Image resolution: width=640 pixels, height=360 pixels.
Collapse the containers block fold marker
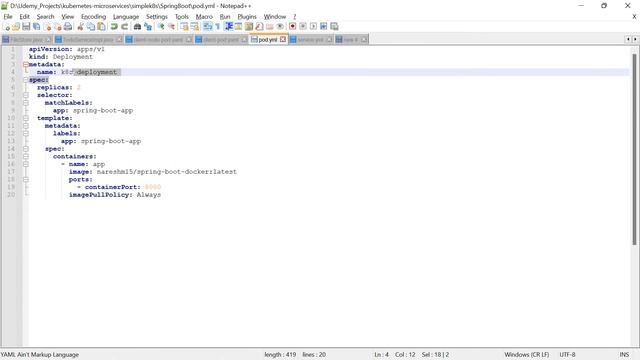pyautogui.click(x=26, y=157)
